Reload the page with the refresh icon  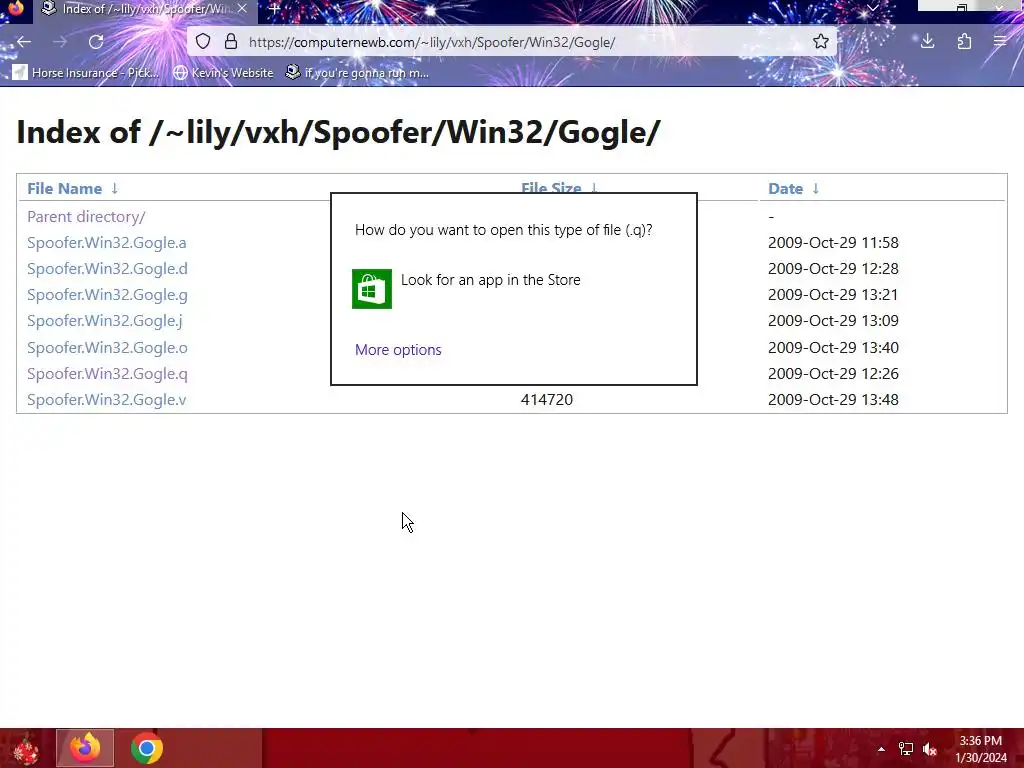click(96, 42)
